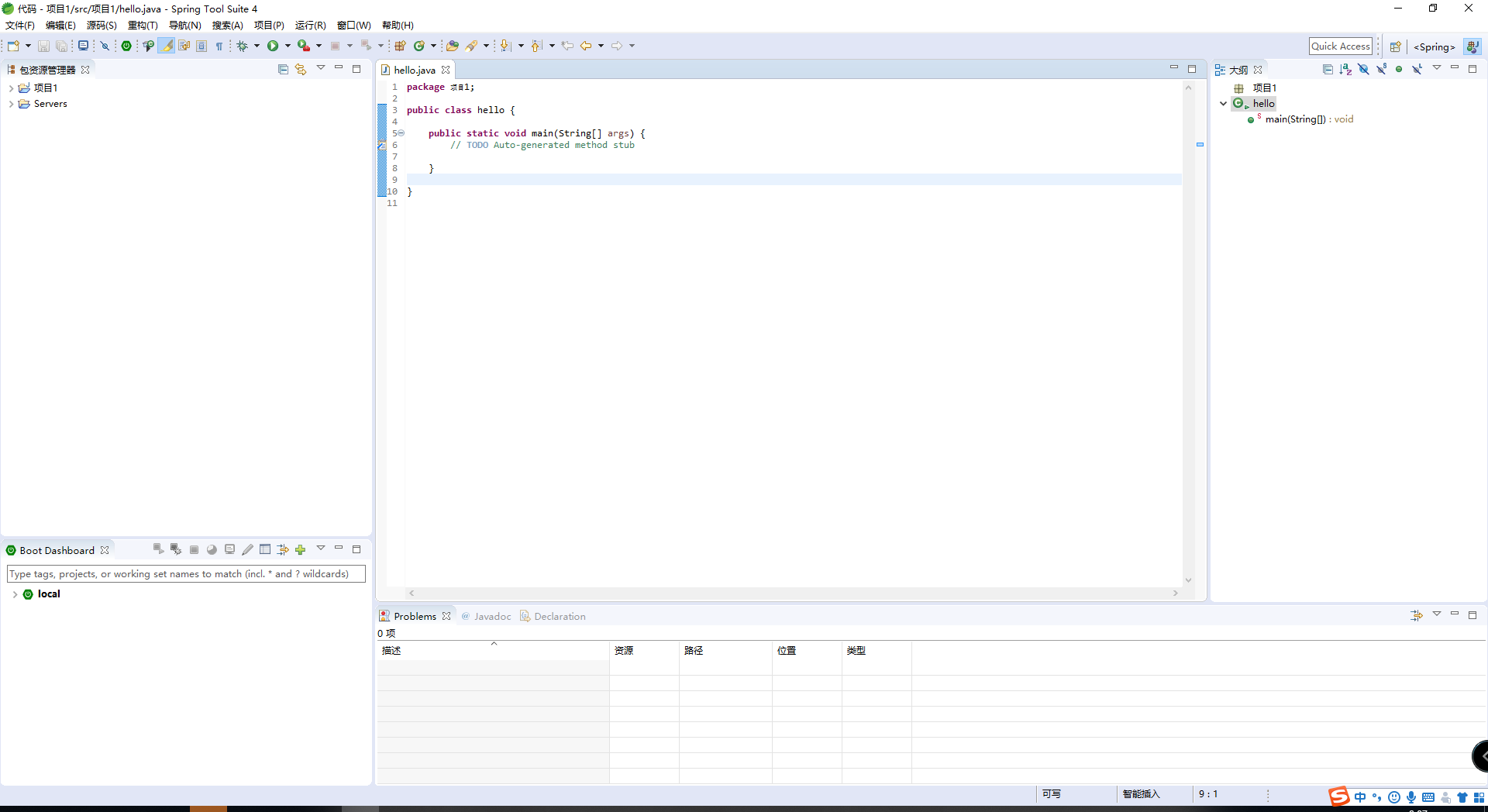1488x812 pixels.
Task: Open the Sogou input method tray icon
Action: (1338, 797)
